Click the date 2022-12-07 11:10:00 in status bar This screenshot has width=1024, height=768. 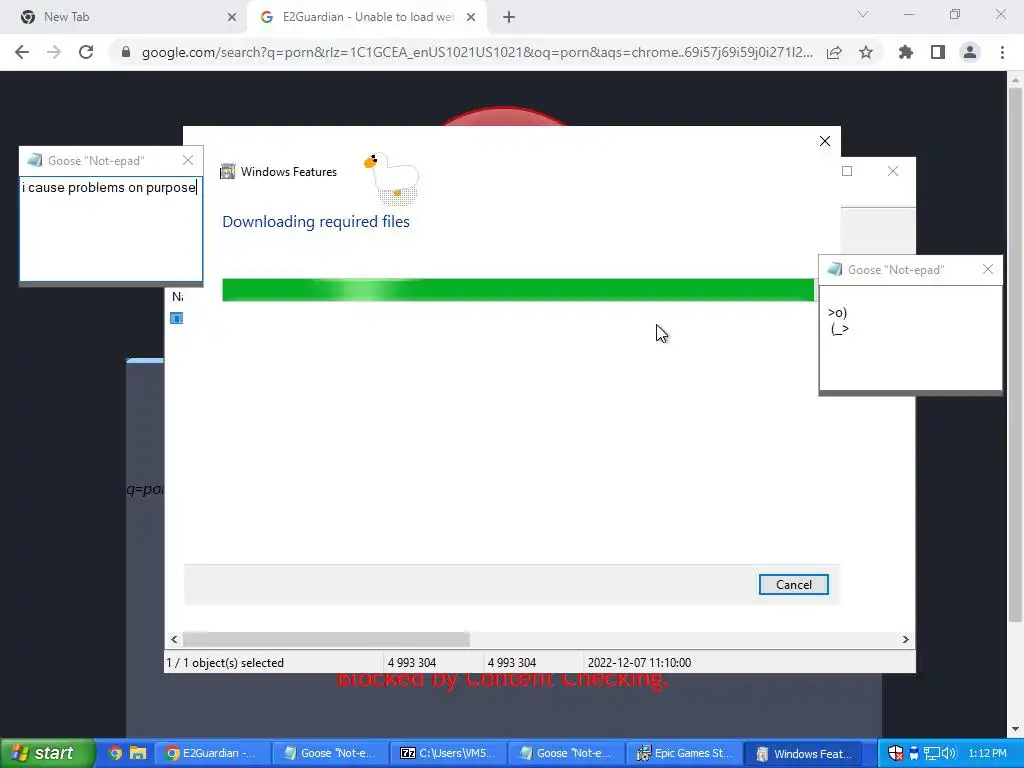(639, 662)
